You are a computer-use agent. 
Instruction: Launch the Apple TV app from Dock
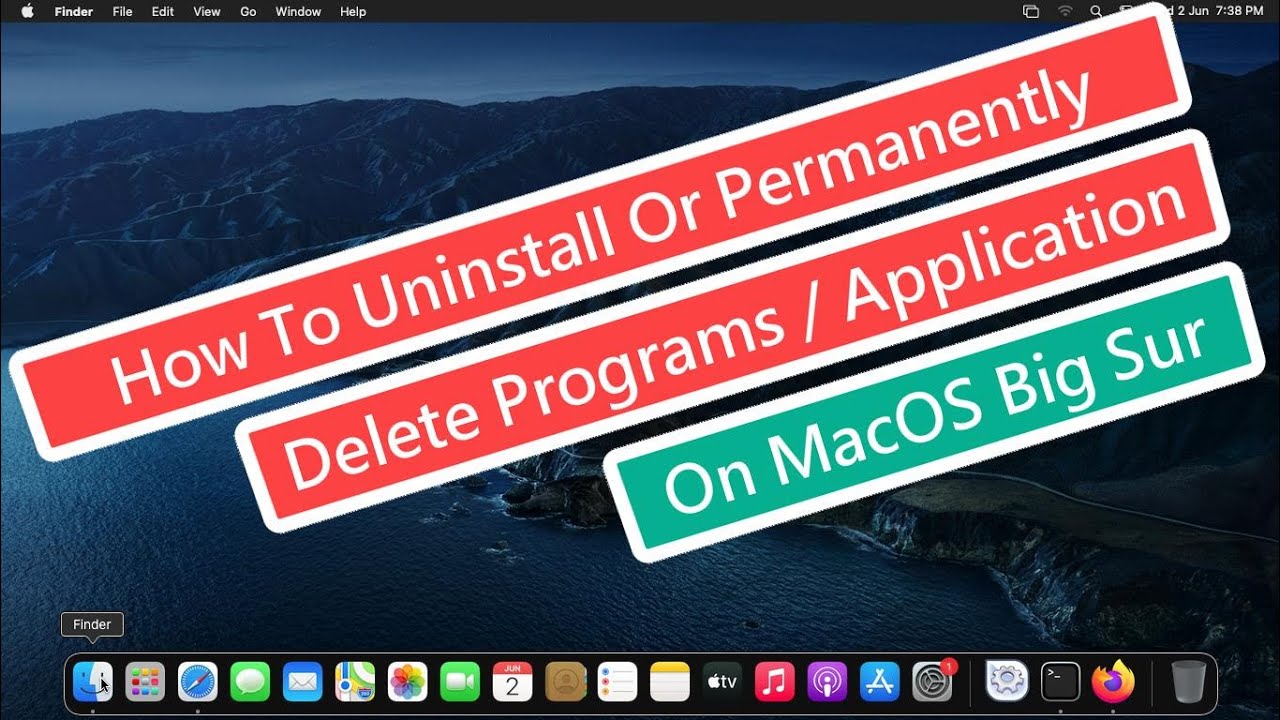click(723, 682)
